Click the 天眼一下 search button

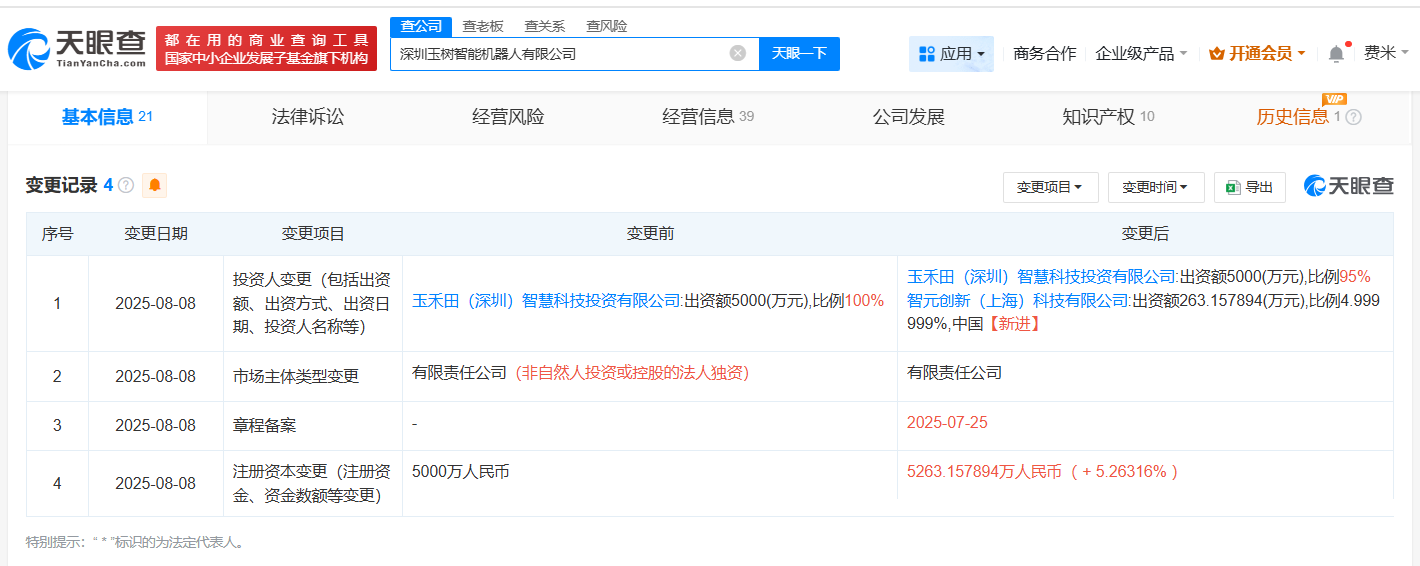pos(799,53)
